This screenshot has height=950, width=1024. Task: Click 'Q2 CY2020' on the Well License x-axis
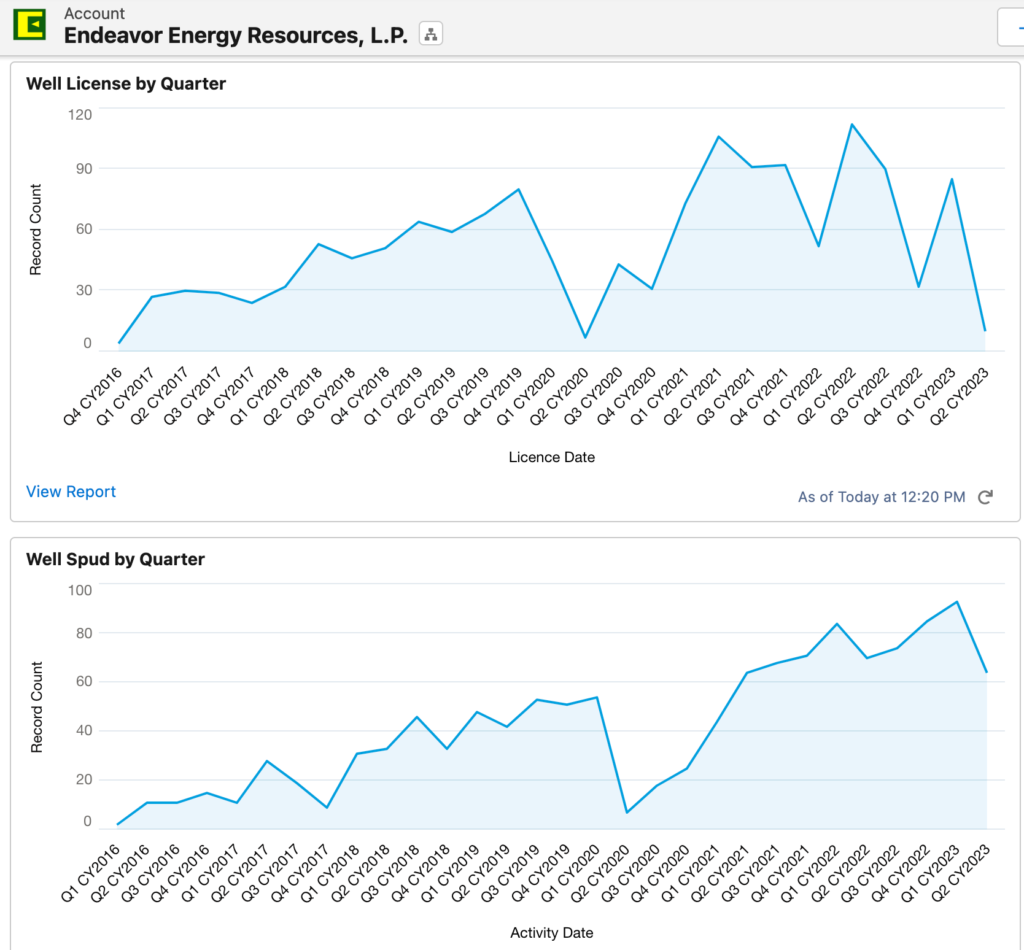[x=559, y=397]
